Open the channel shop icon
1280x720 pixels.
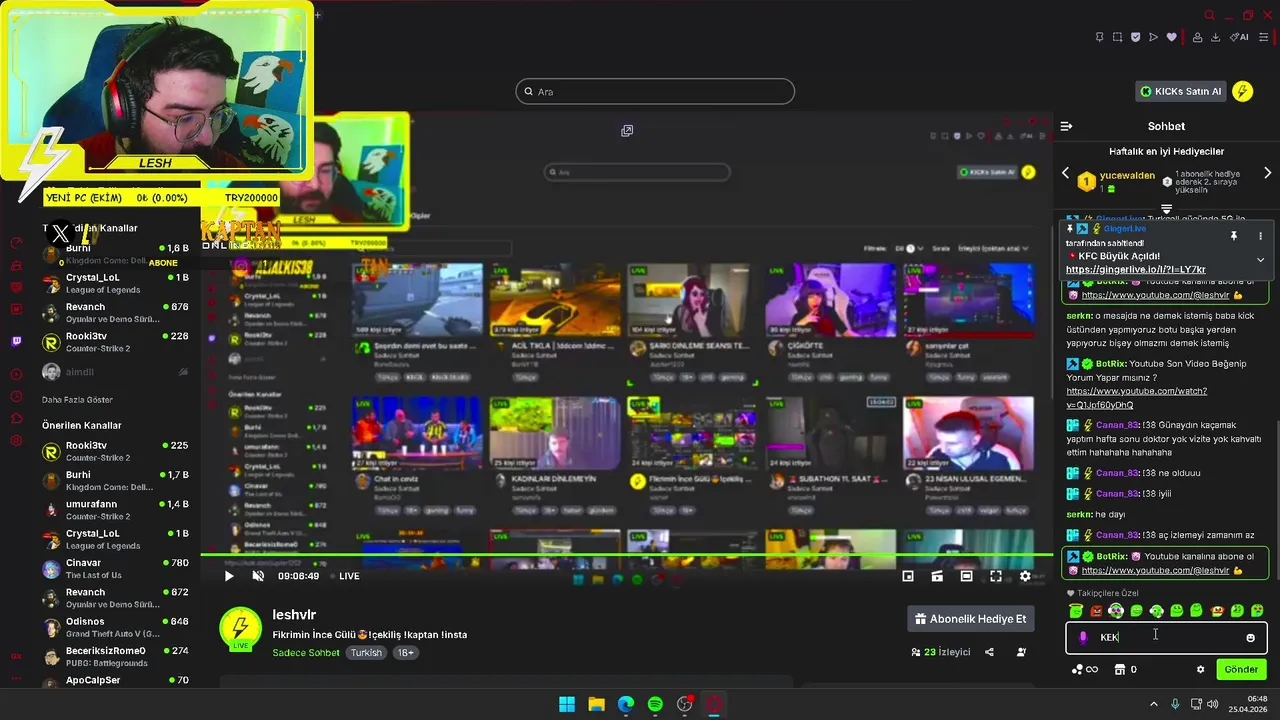click(x=1120, y=670)
